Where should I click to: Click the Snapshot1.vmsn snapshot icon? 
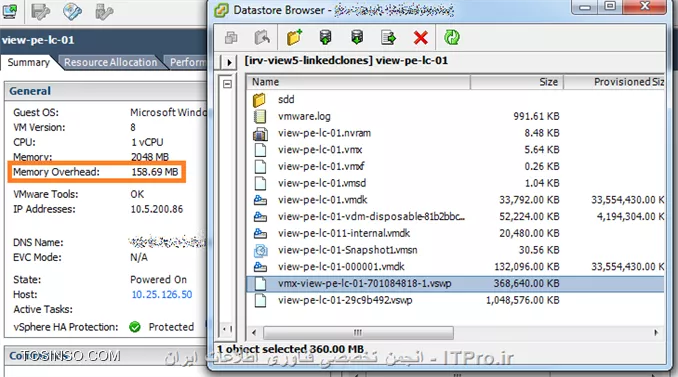tap(260, 250)
